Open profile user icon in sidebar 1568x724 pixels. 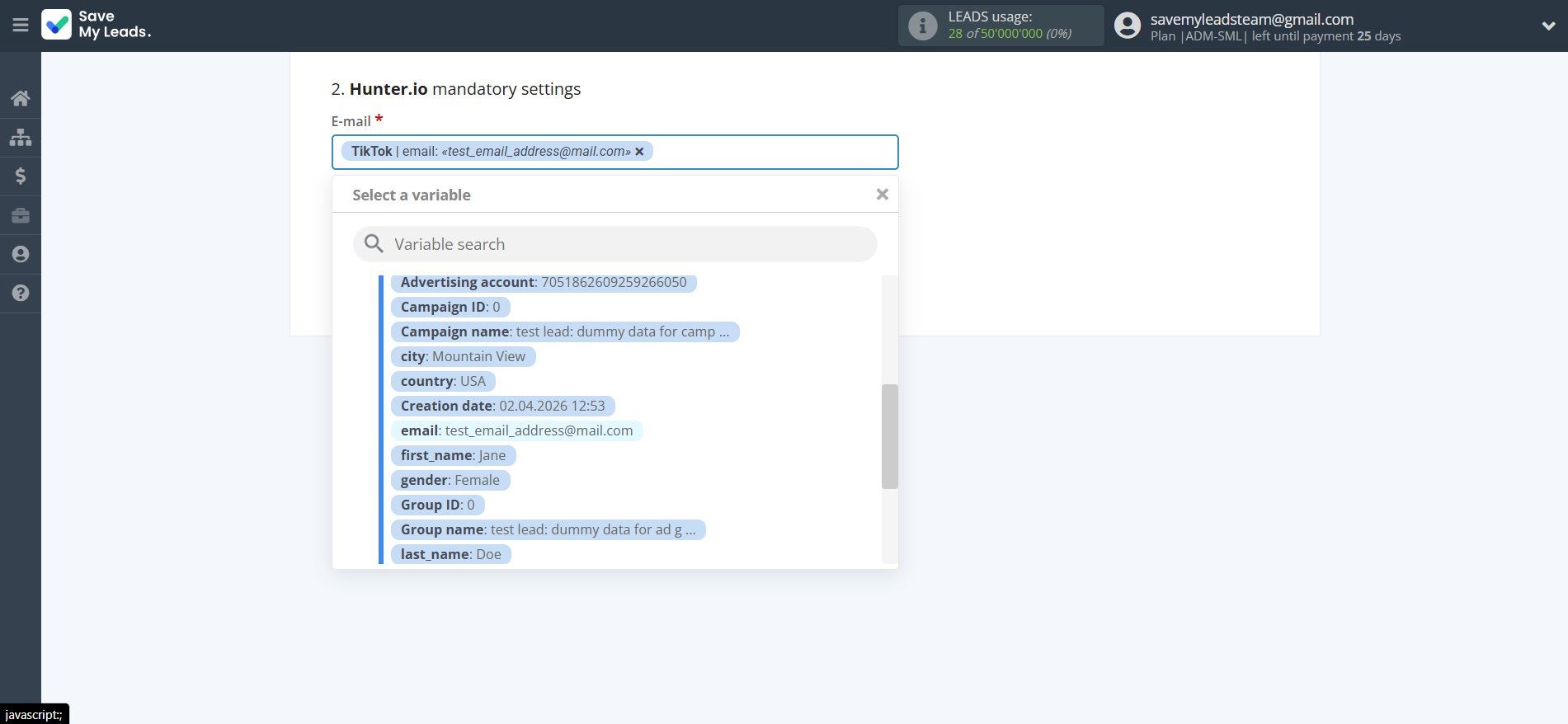21,254
